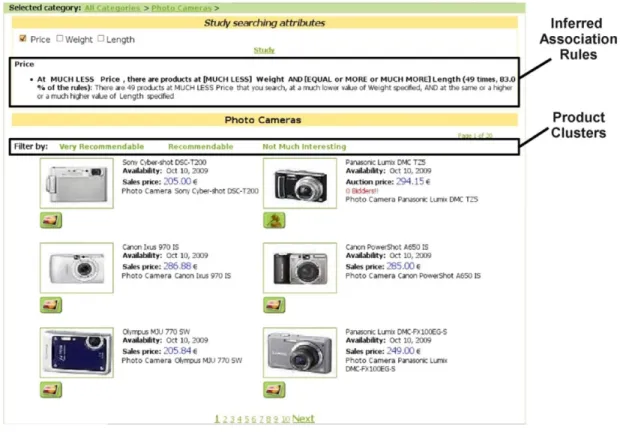Click buy icon under Canon Ixus 970 IS
This screenshot has width=620, height=432.
tap(51, 305)
